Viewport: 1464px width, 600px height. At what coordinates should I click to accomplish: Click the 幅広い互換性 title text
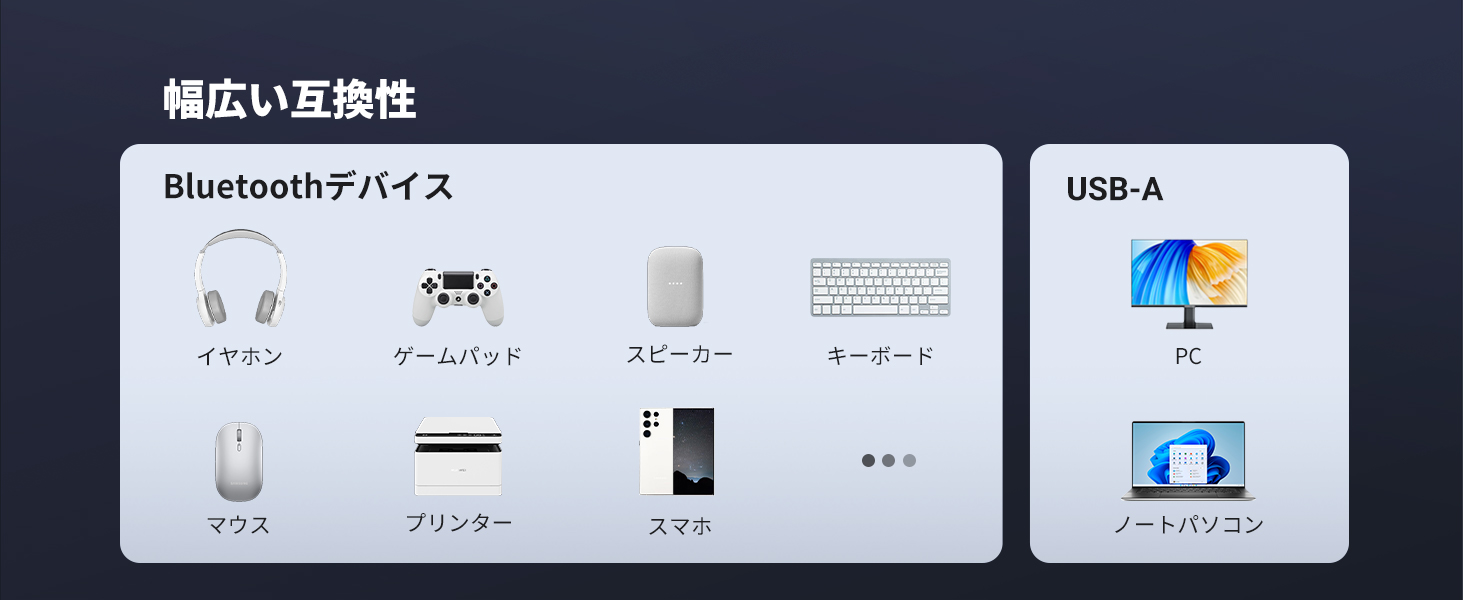point(290,100)
